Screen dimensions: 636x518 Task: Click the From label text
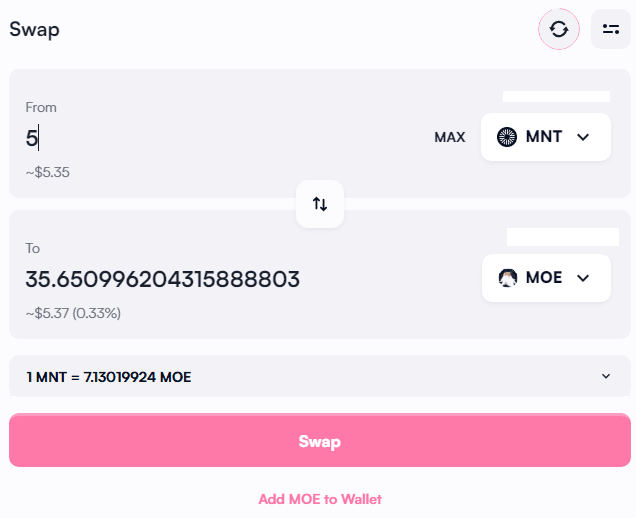(41, 107)
